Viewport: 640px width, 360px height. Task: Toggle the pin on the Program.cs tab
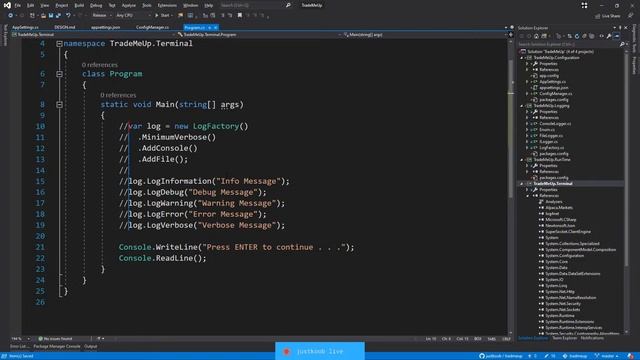click(209, 27)
